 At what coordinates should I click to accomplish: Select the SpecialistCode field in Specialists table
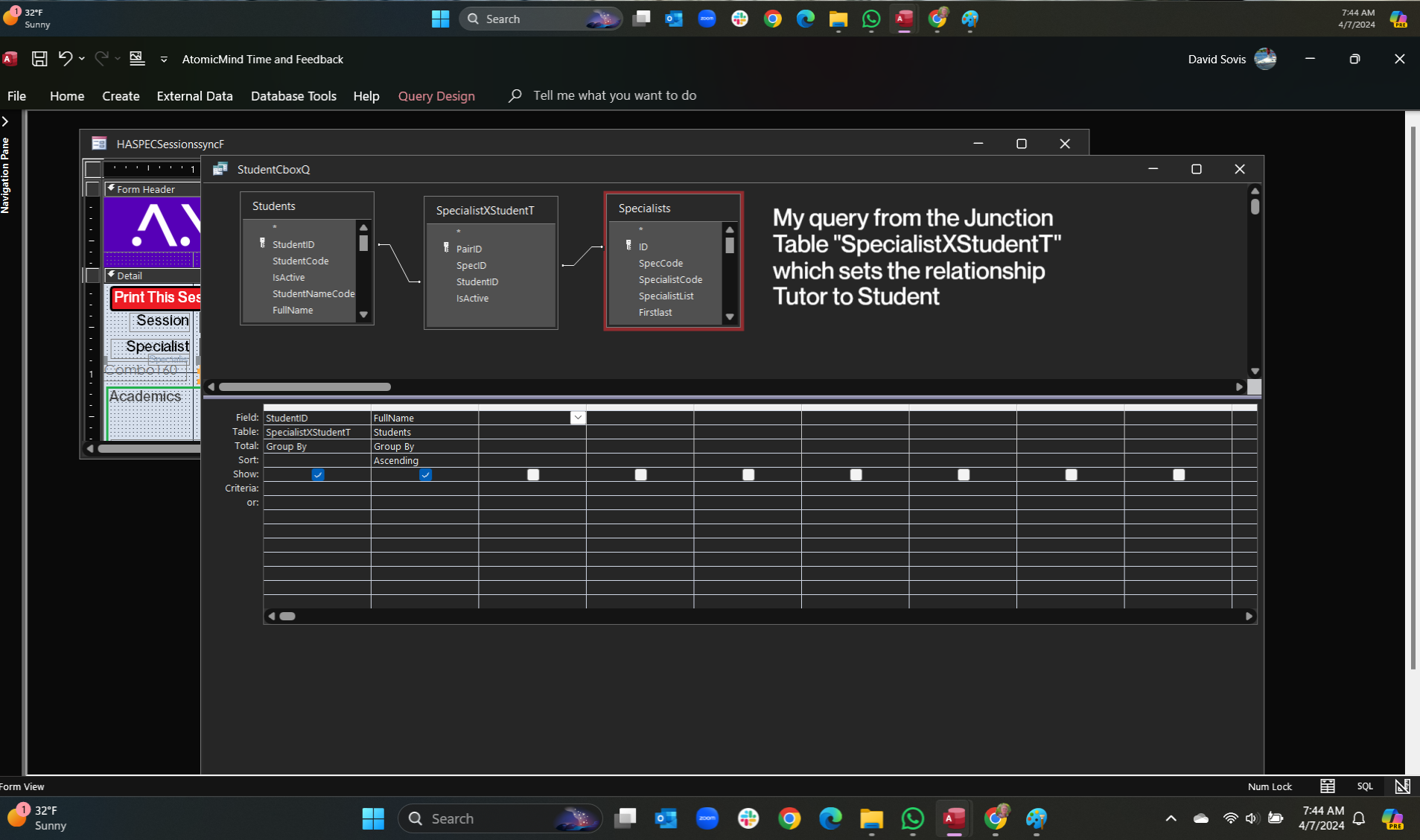coord(670,280)
